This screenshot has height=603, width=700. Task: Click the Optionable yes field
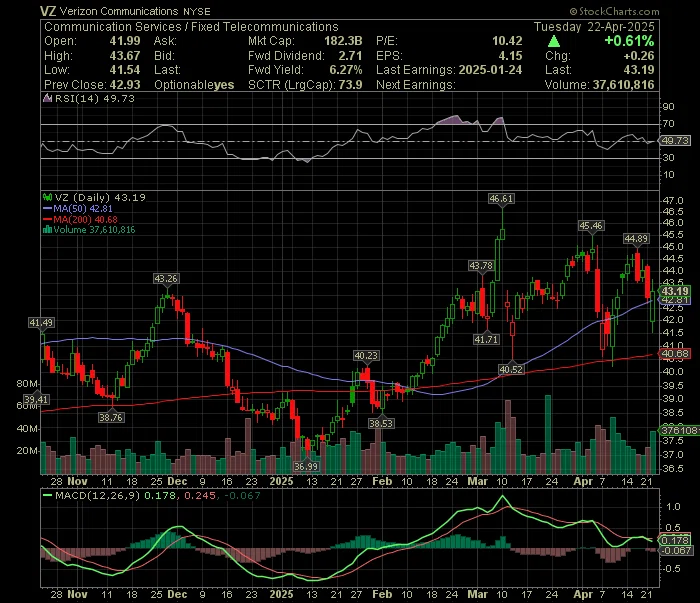(x=194, y=85)
